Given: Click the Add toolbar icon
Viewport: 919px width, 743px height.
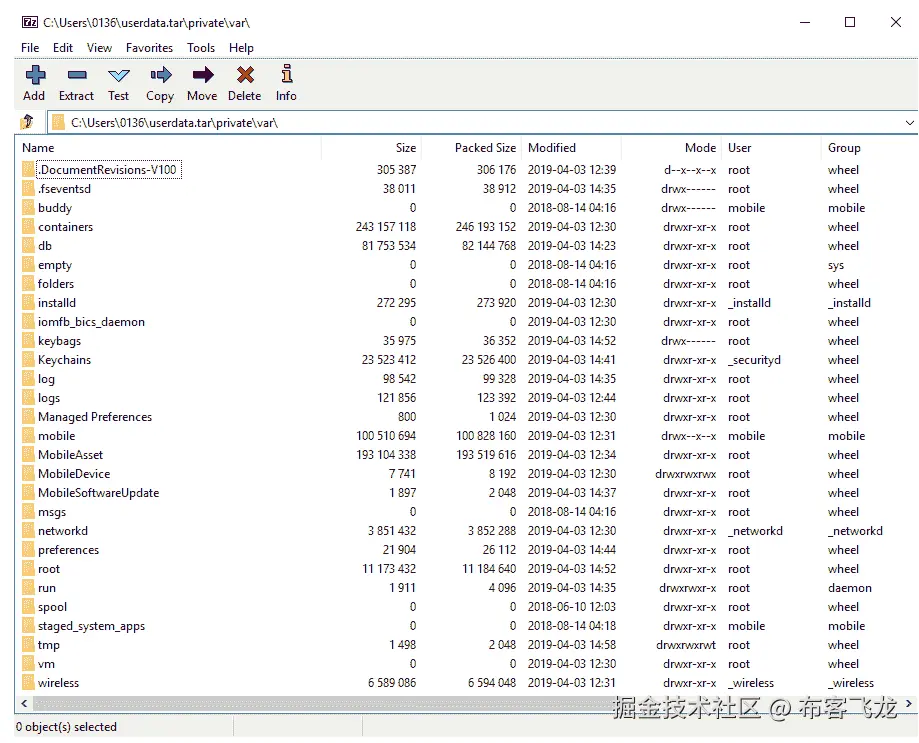Looking at the screenshot, I should coord(35,74).
